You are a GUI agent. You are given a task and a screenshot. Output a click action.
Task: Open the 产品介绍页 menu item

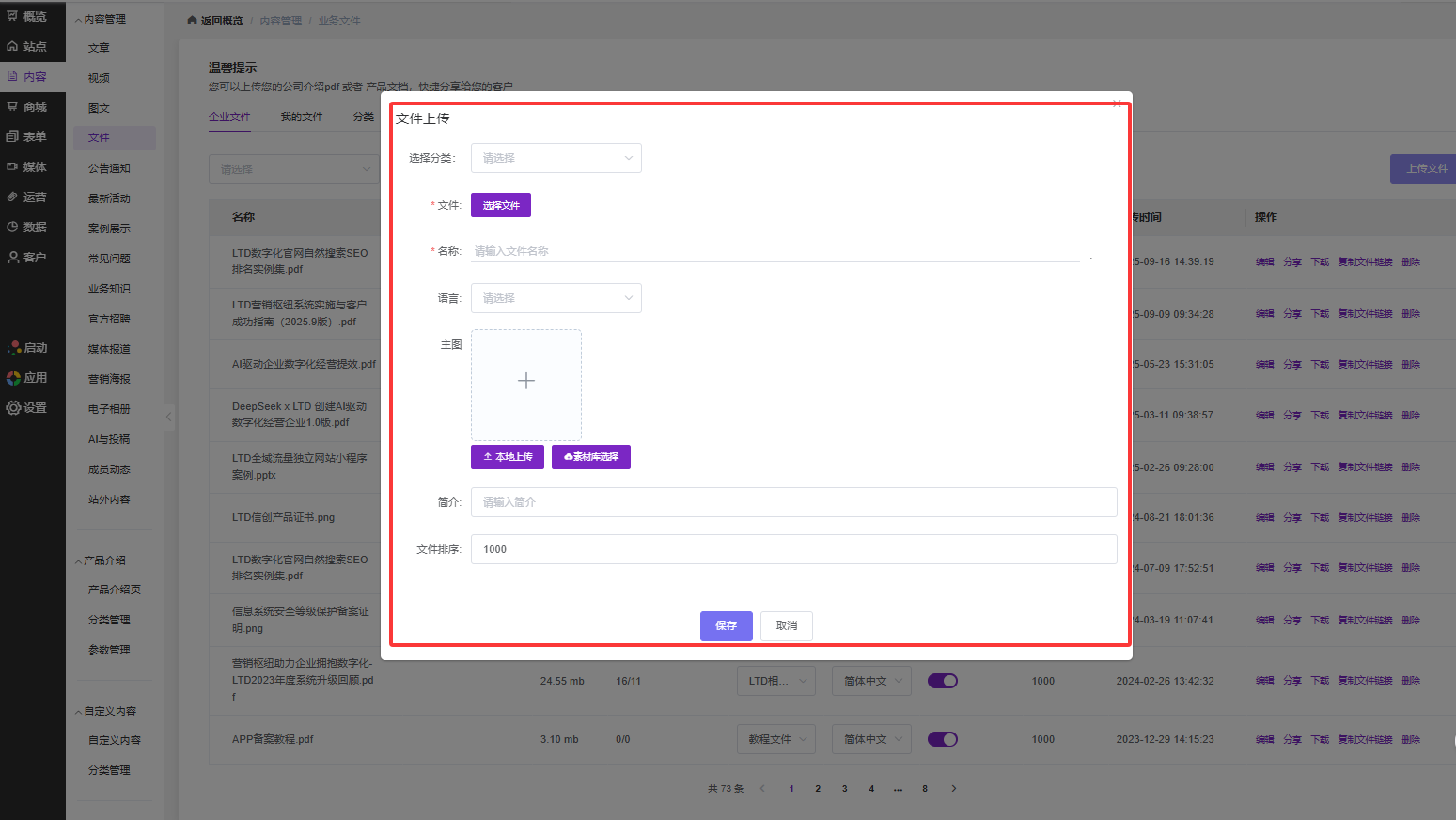115,590
